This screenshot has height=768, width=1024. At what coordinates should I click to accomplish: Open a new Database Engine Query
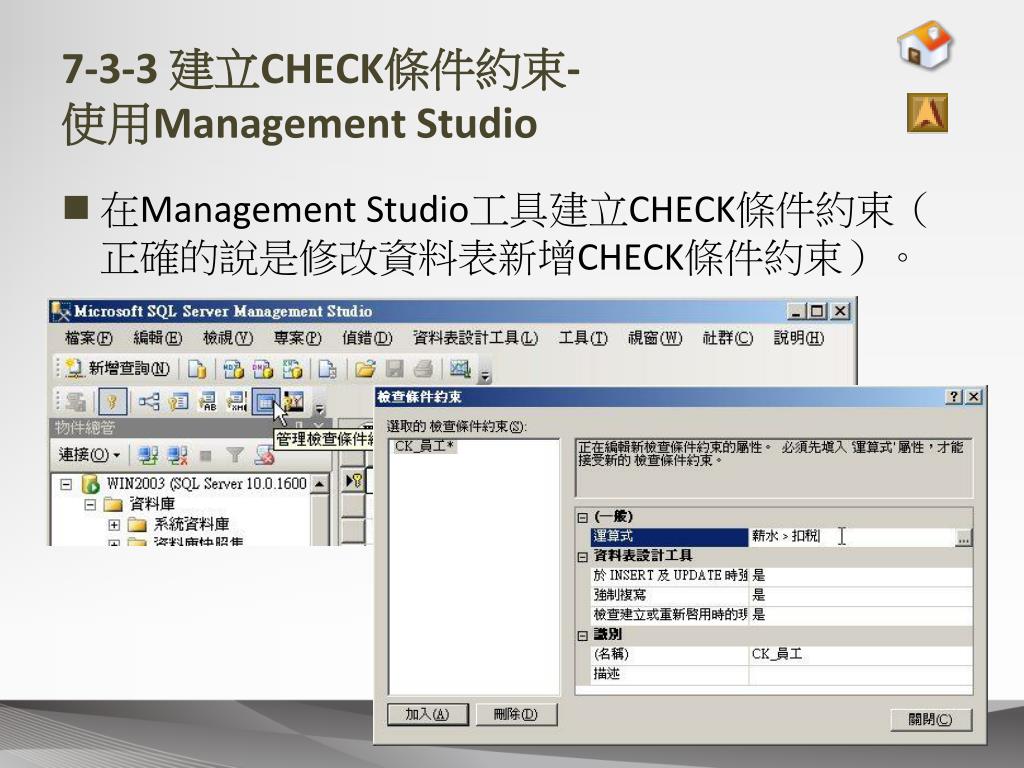197,369
